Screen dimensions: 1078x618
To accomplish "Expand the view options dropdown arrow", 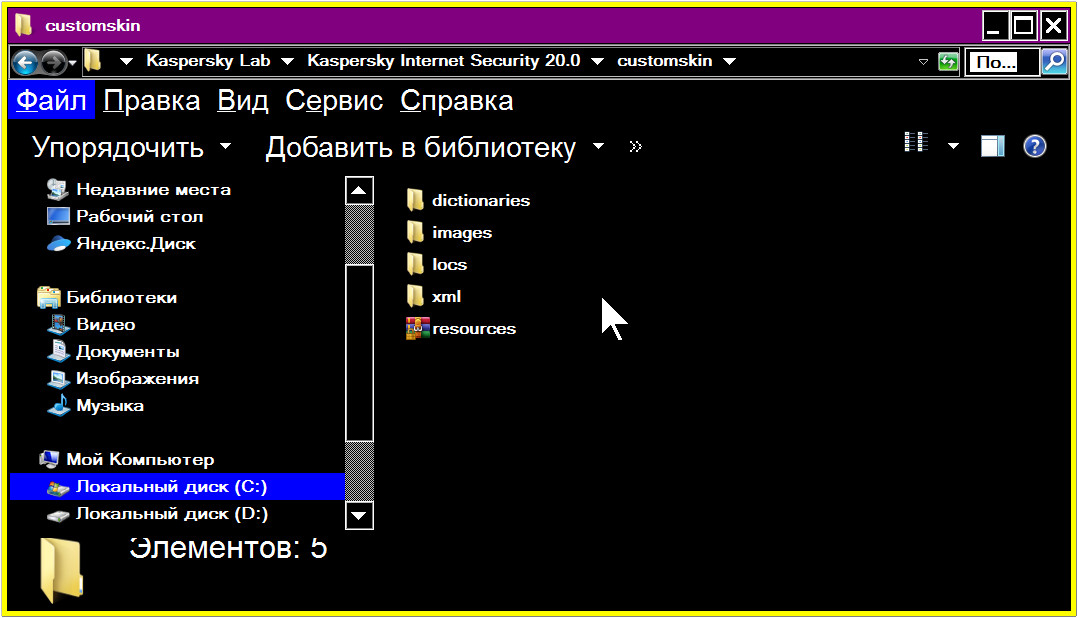I will click(x=953, y=147).
